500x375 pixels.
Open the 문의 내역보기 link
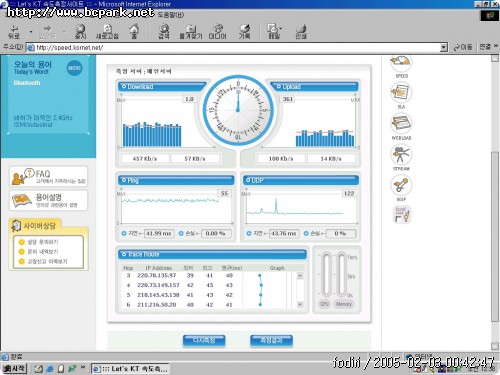pos(43,252)
